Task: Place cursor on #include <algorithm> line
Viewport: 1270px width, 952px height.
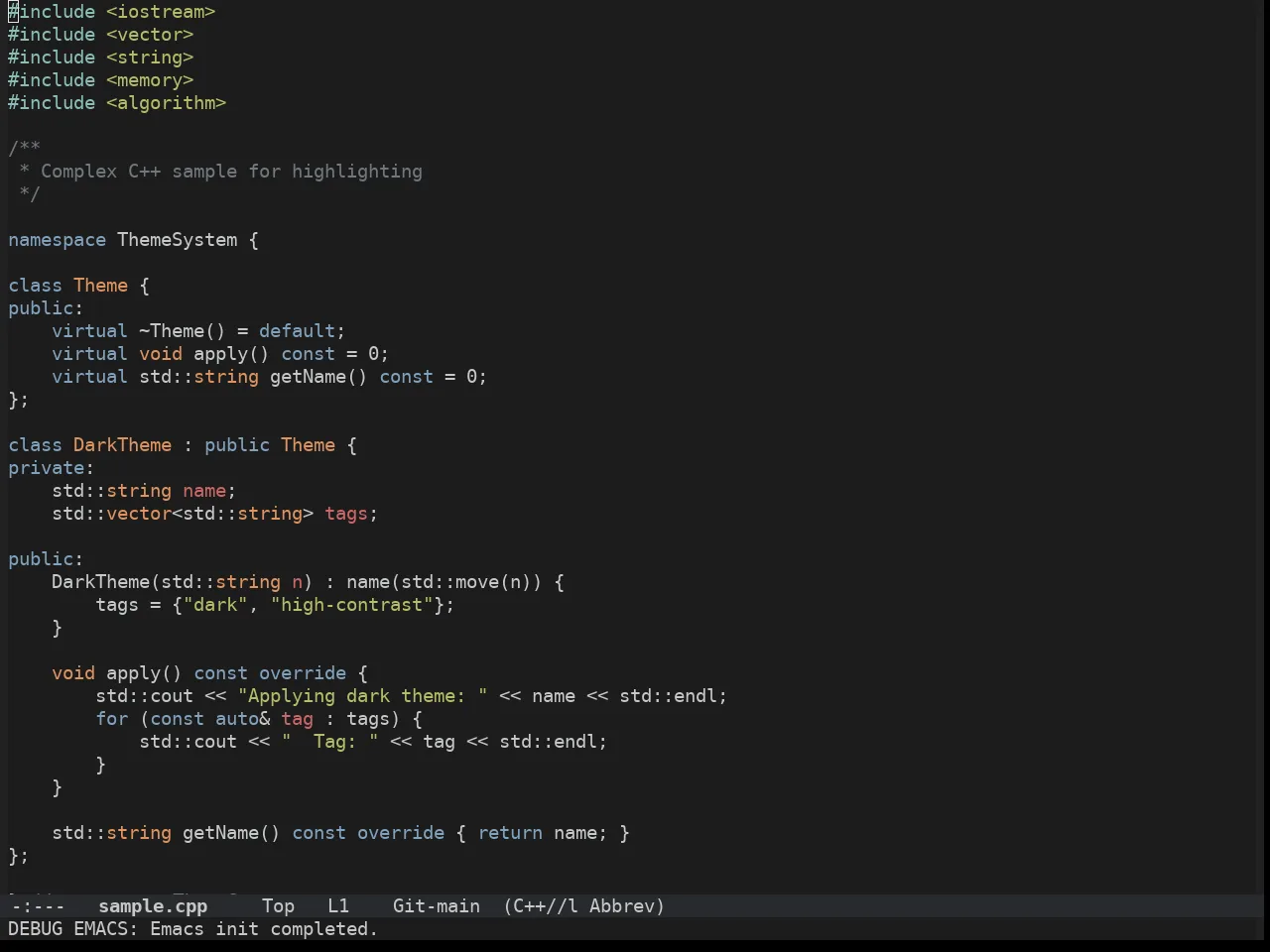Action: (117, 103)
